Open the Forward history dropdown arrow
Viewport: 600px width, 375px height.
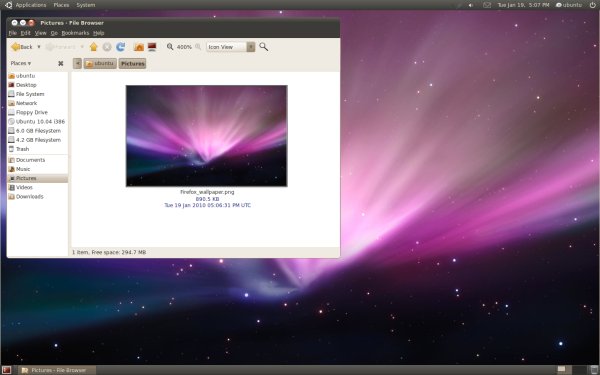[82, 47]
